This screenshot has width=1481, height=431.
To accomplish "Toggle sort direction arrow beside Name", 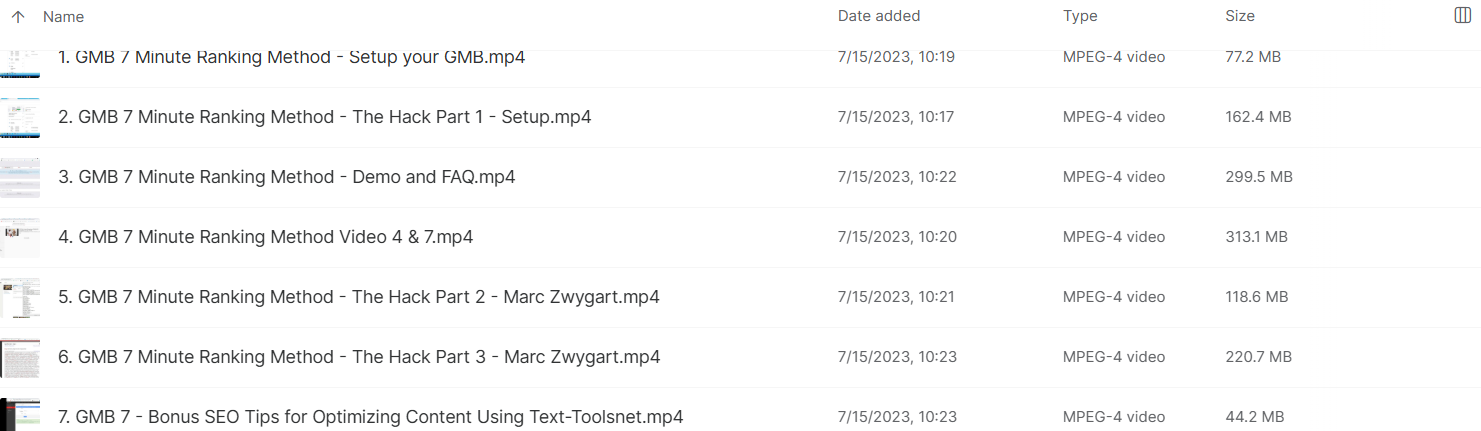I will click(18, 16).
